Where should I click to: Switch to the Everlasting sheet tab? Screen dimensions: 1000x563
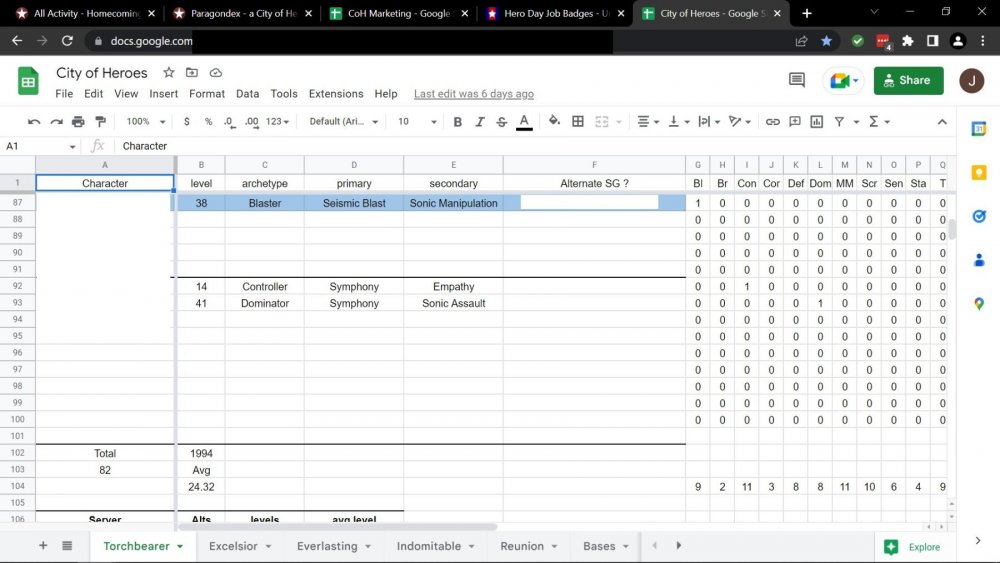point(327,546)
